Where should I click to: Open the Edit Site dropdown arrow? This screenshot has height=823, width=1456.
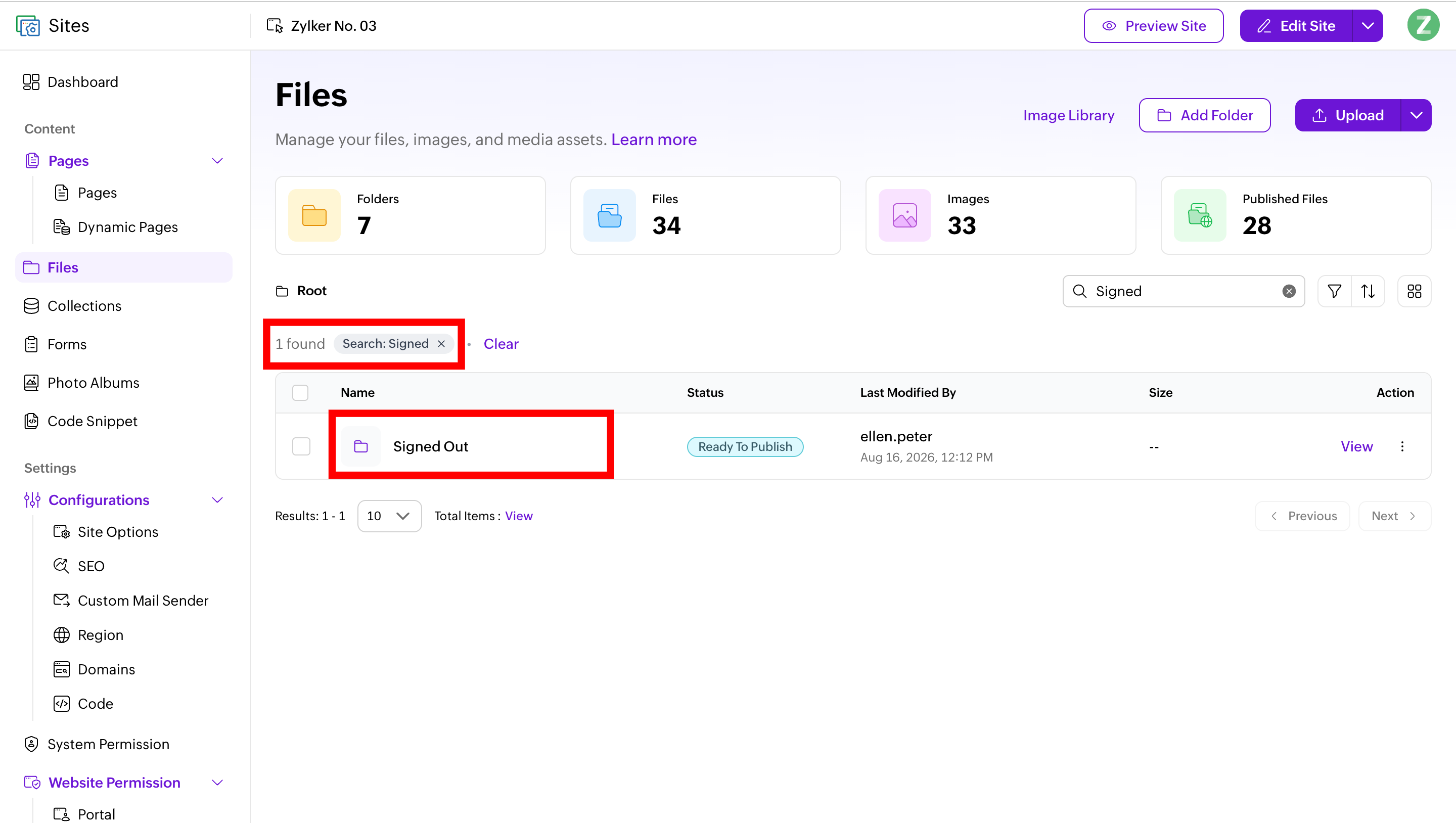pos(1368,25)
